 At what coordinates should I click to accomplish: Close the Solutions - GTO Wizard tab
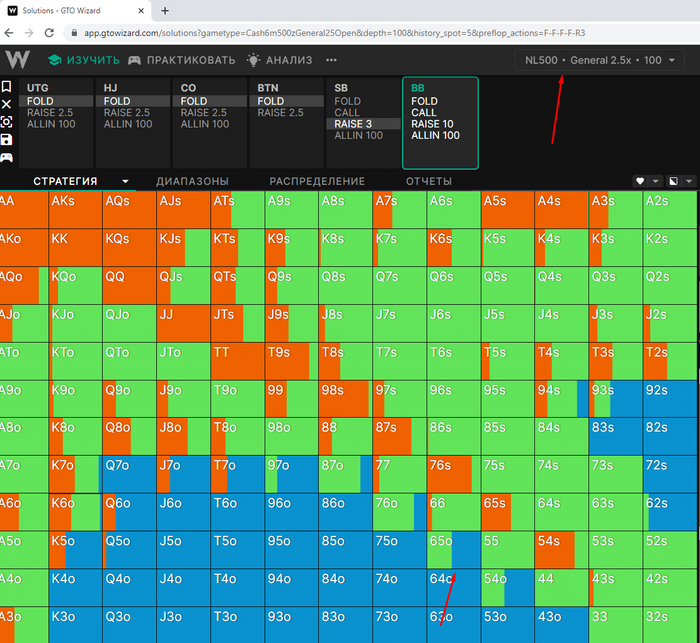click(x=141, y=10)
